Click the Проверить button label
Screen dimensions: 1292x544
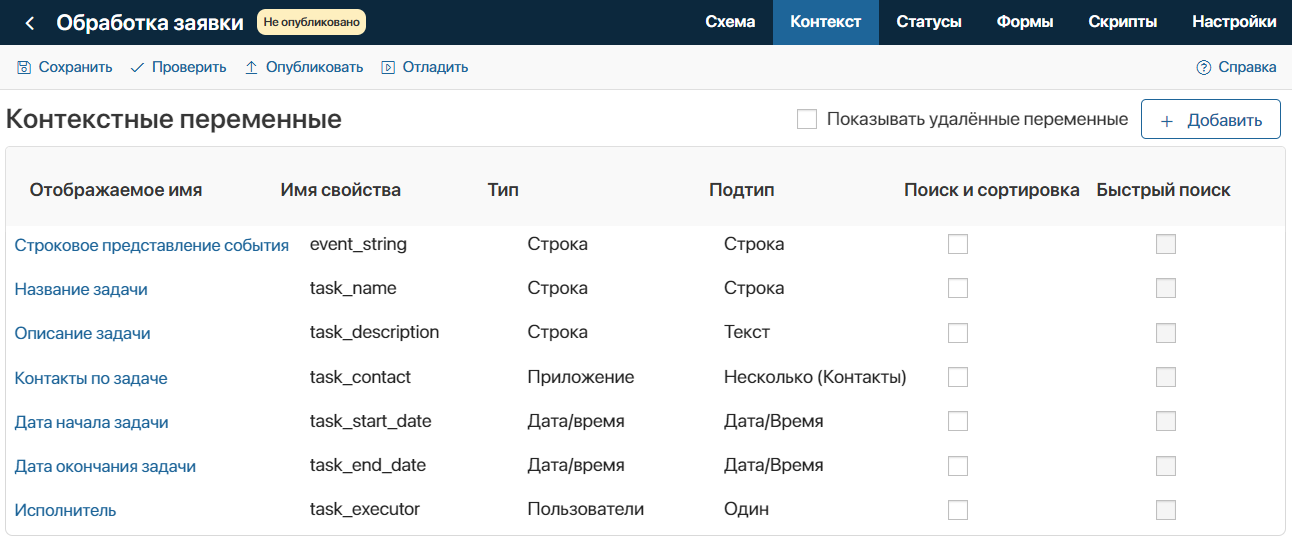click(189, 67)
